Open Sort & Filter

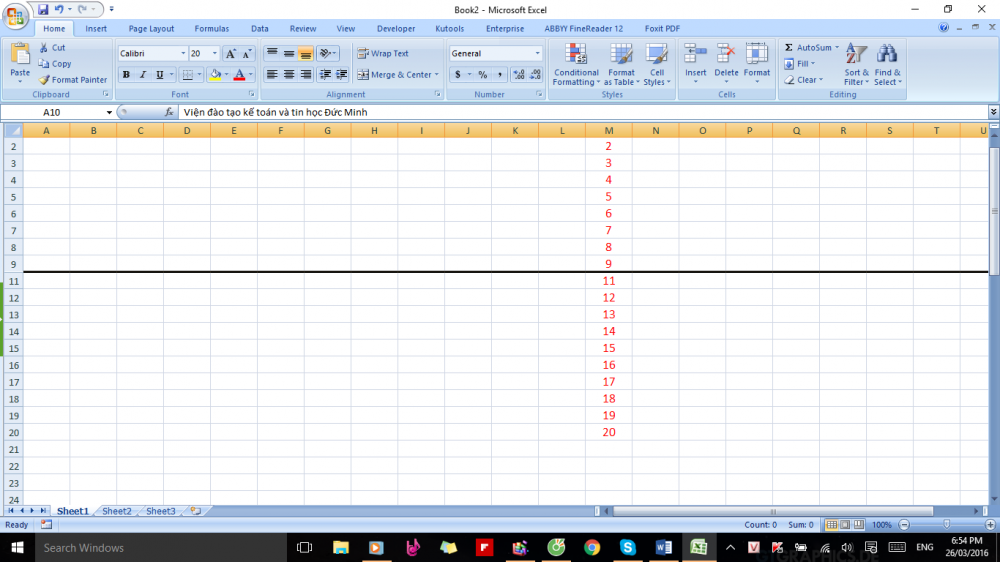click(856, 64)
